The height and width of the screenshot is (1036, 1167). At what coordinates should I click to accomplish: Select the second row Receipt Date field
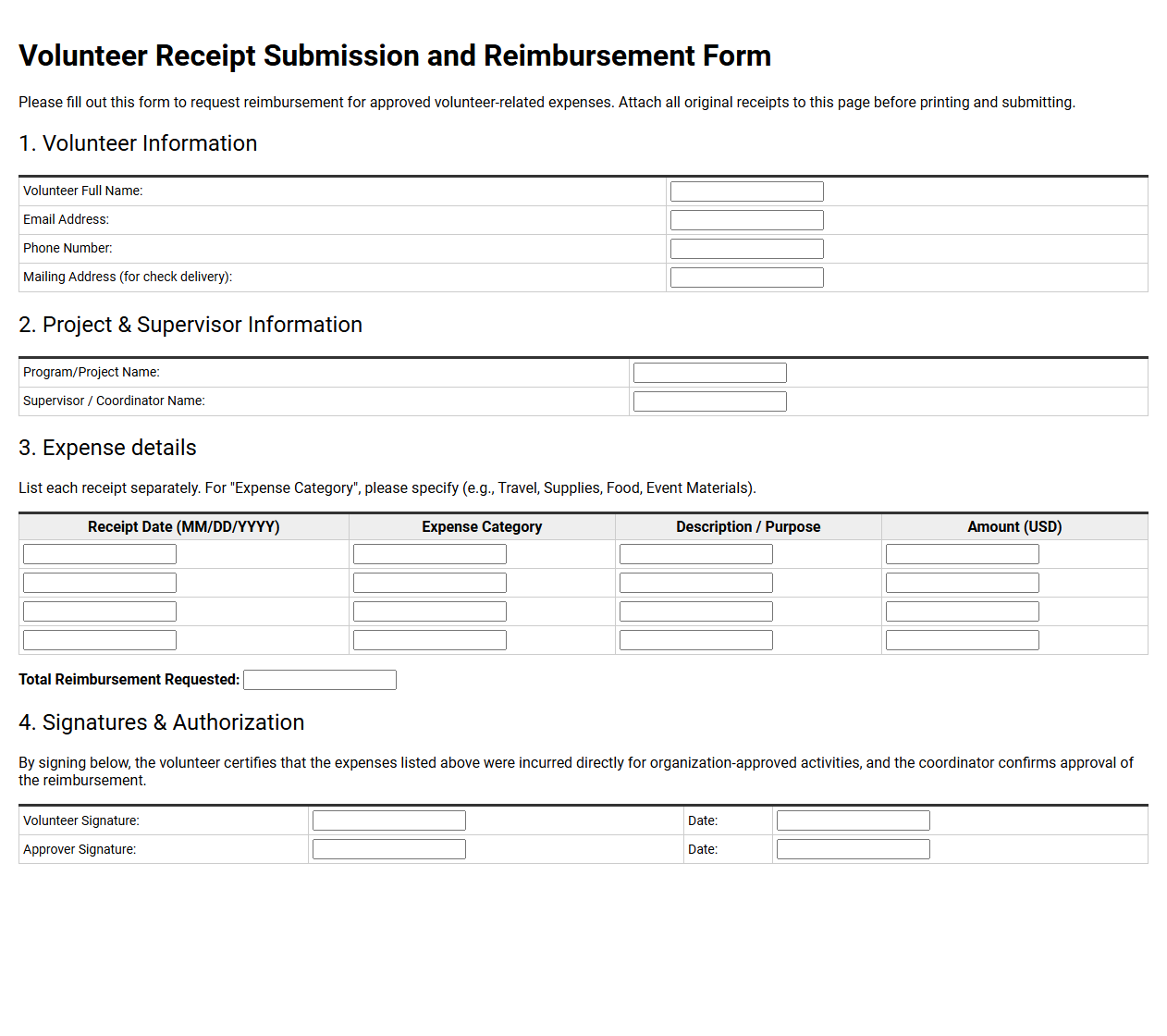click(x=100, y=583)
